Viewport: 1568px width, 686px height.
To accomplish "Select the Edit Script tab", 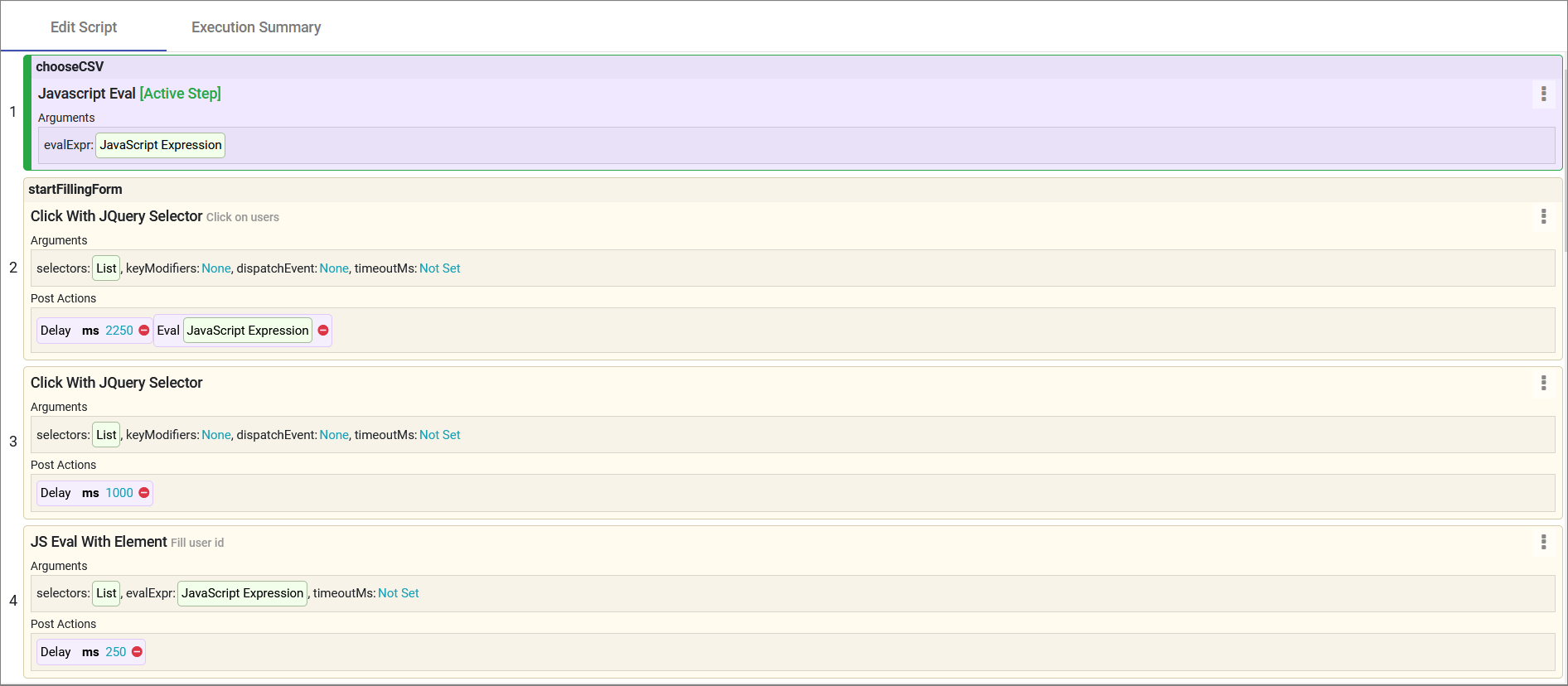I will point(84,27).
